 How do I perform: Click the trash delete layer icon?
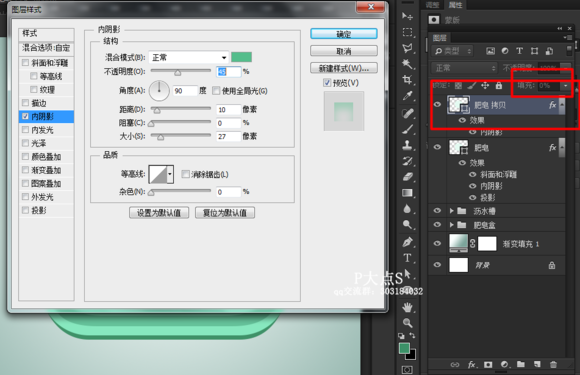tap(553, 365)
